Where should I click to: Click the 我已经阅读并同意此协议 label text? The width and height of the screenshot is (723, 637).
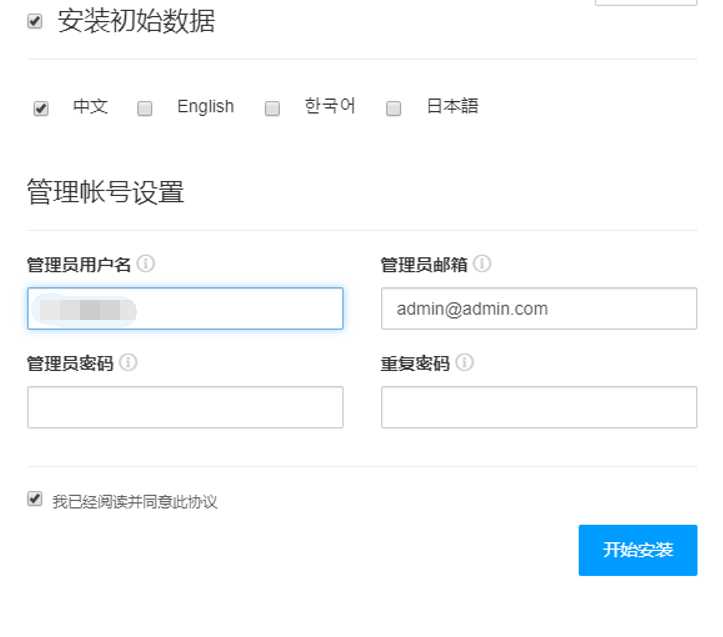135,502
